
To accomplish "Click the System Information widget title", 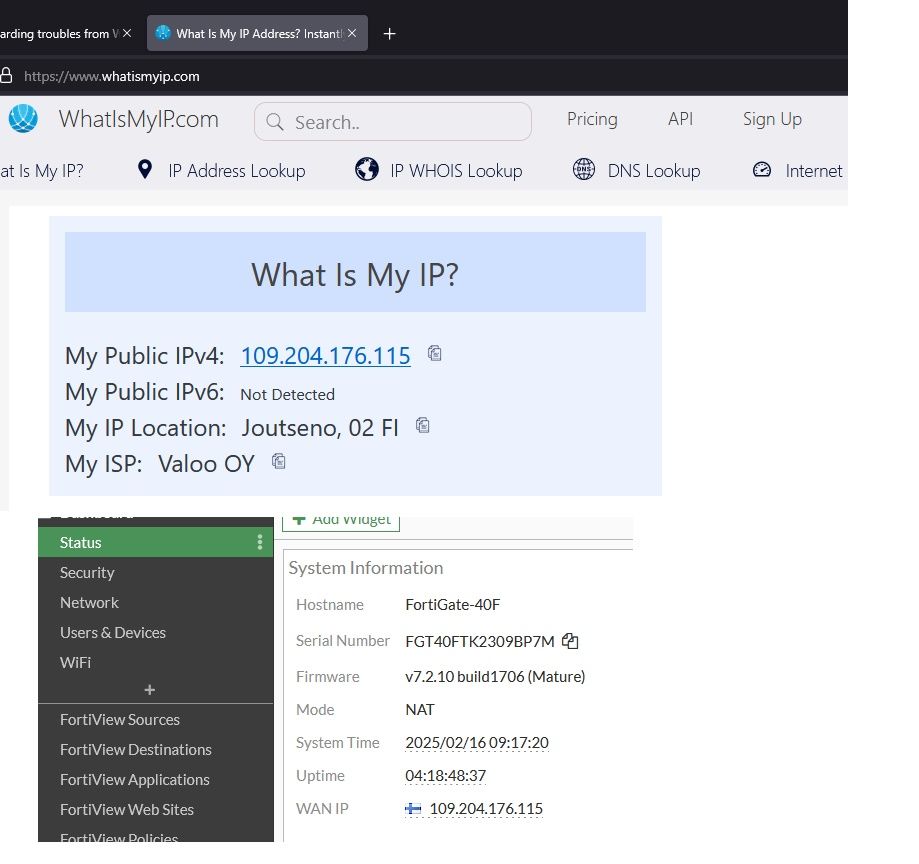I will pos(366,568).
